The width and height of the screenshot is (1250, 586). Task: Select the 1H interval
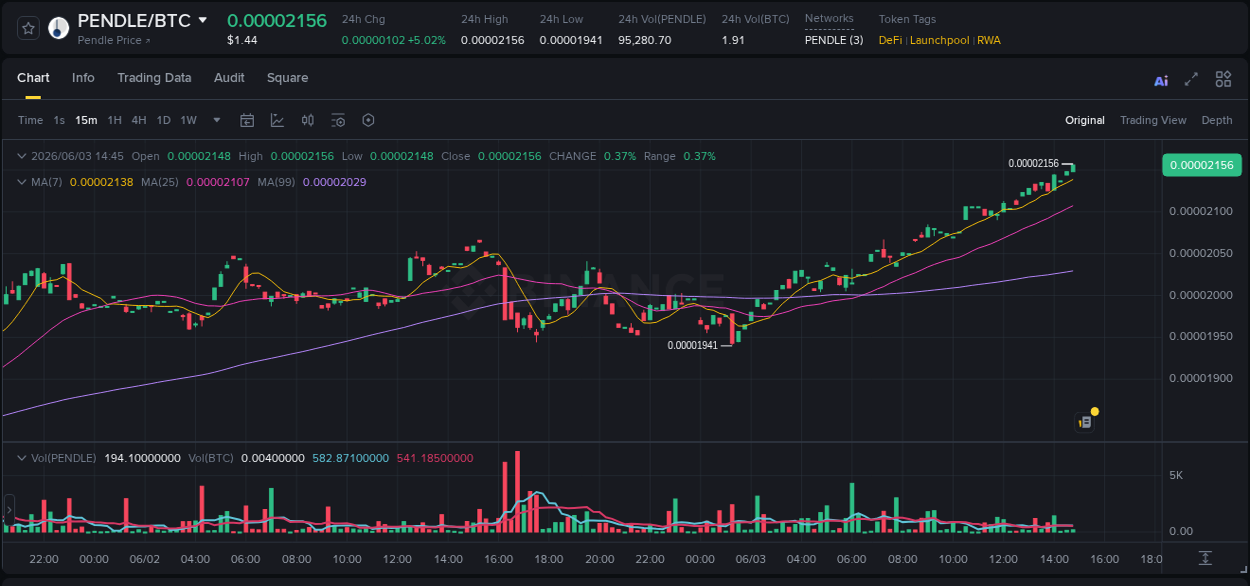(114, 120)
